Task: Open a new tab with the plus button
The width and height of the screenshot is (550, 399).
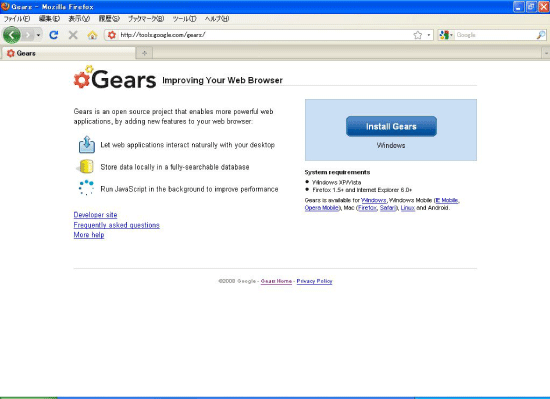Action: coord(144,53)
